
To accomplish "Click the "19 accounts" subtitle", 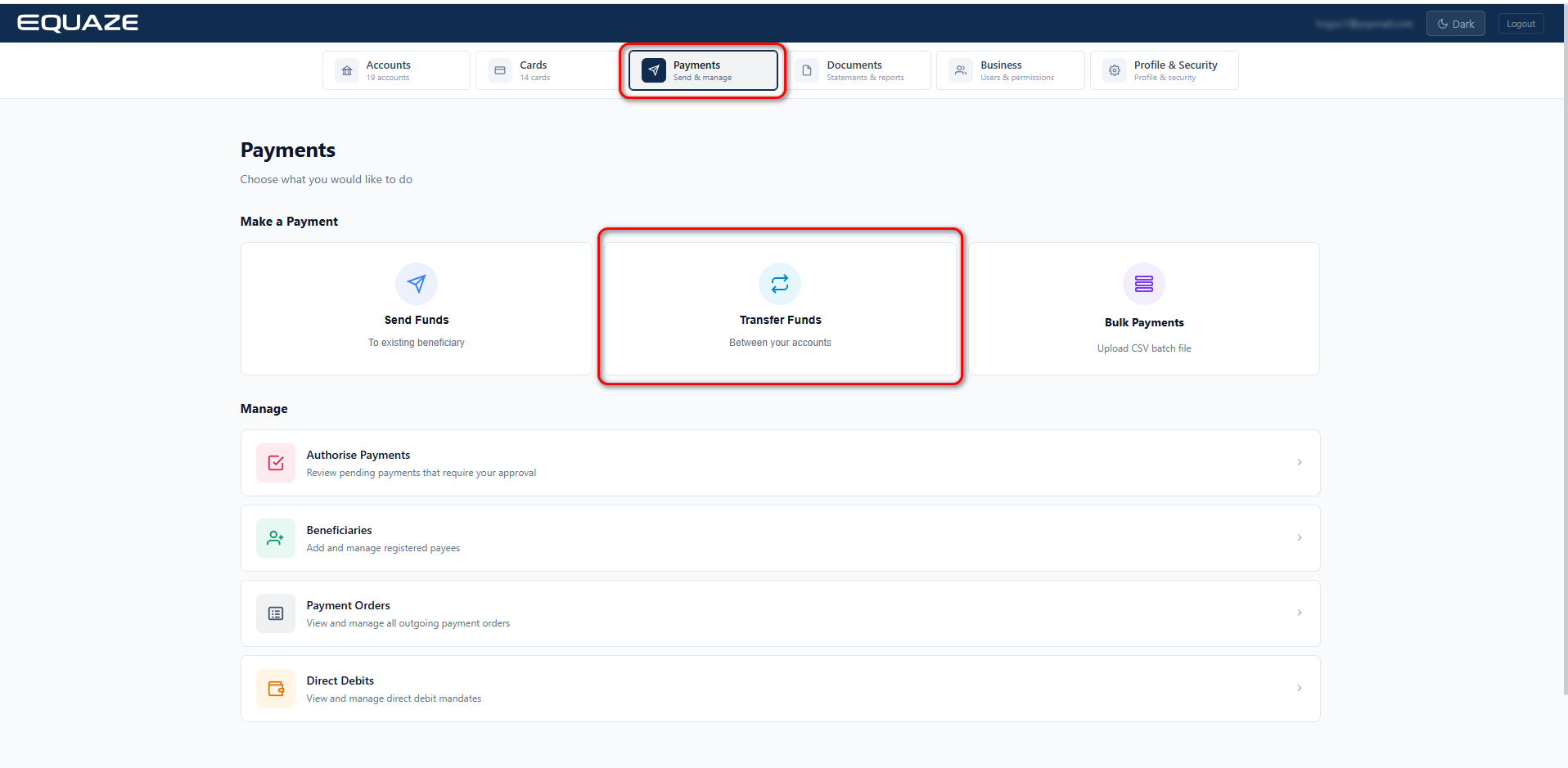I will pyautogui.click(x=388, y=78).
